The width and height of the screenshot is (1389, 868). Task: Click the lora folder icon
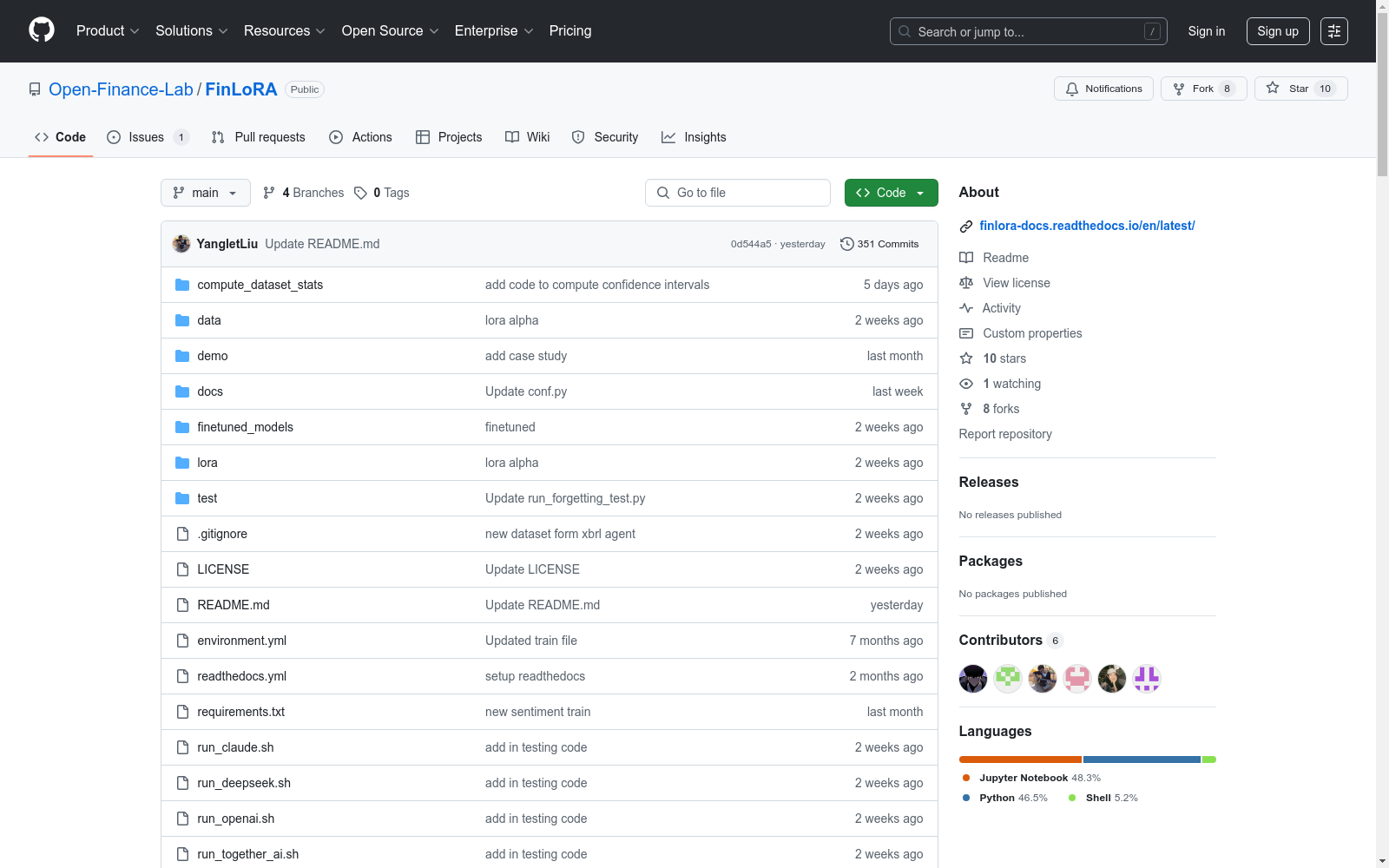pyautogui.click(x=182, y=463)
